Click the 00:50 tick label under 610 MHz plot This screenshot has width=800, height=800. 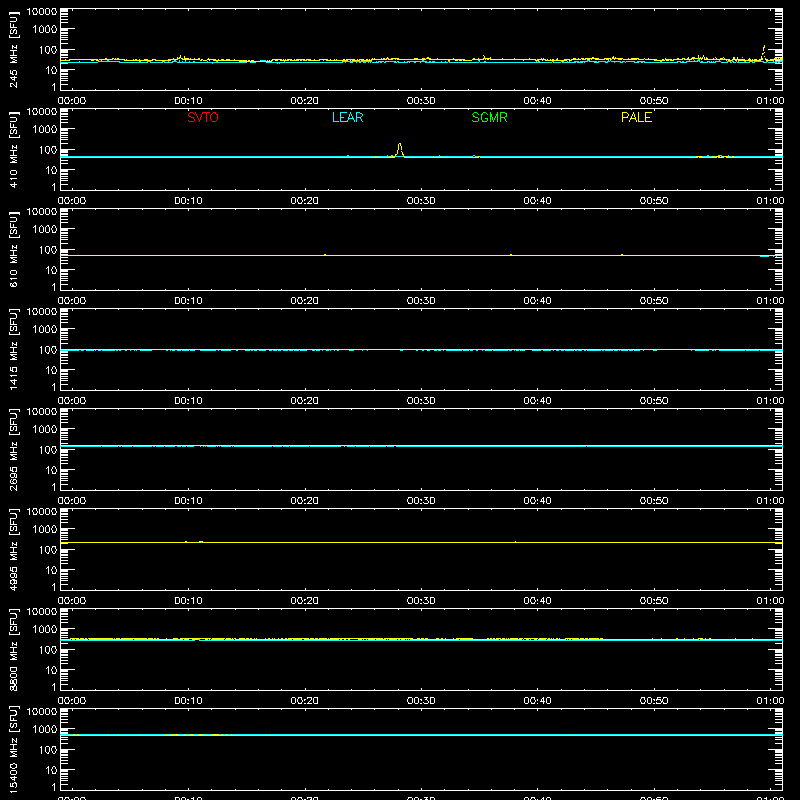coord(654,301)
